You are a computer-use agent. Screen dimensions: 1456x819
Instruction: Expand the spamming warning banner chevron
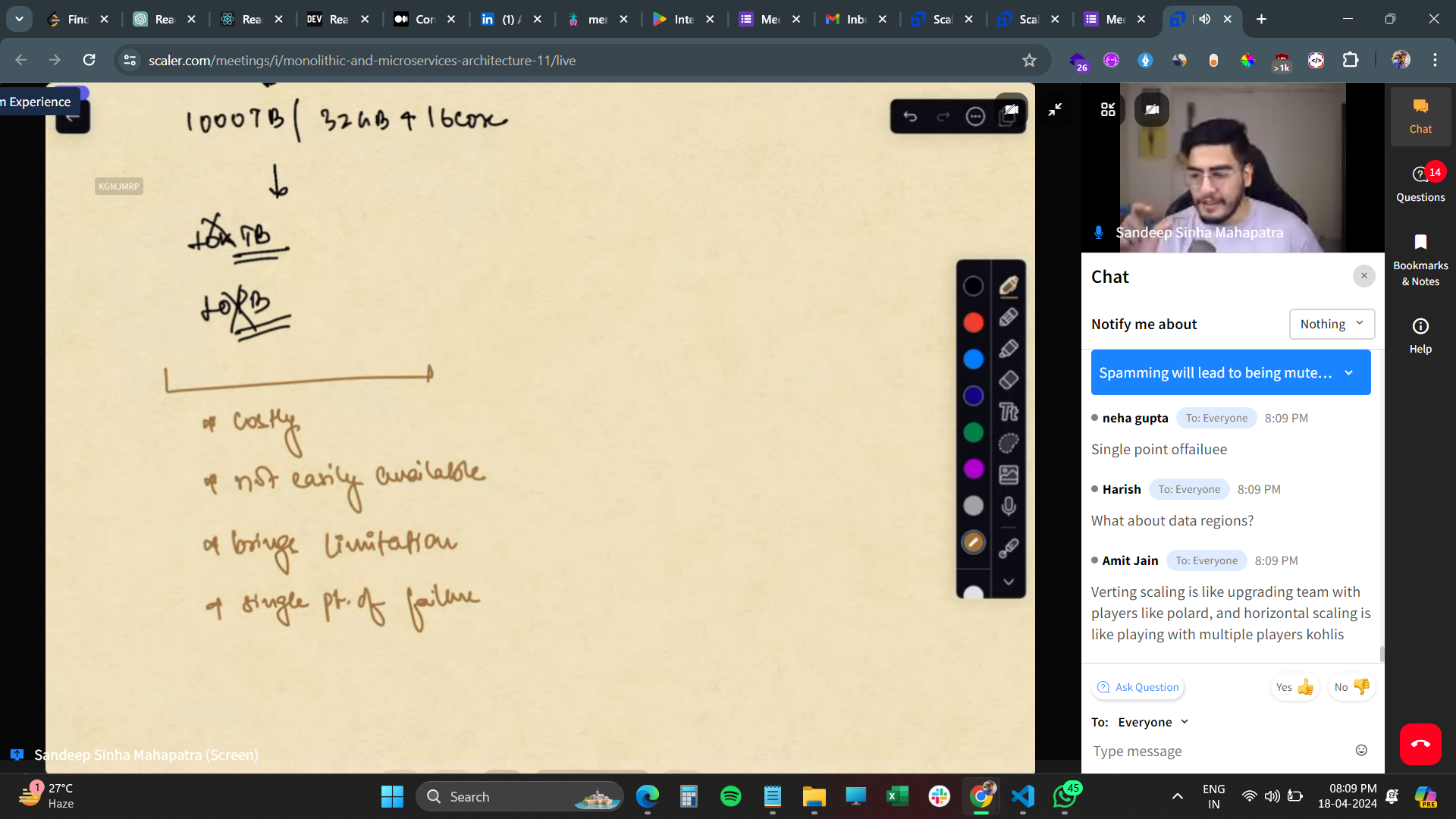coord(1349,372)
